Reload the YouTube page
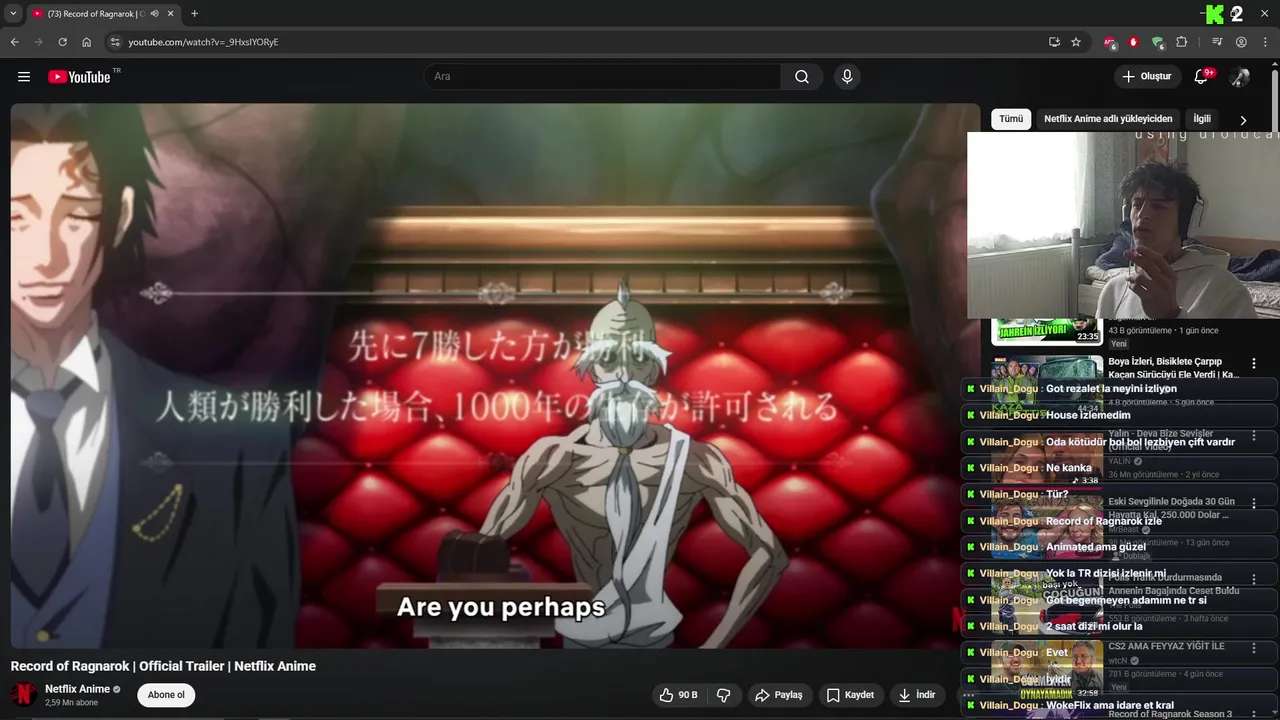This screenshot has height=720, width=1280. [62, 42]
